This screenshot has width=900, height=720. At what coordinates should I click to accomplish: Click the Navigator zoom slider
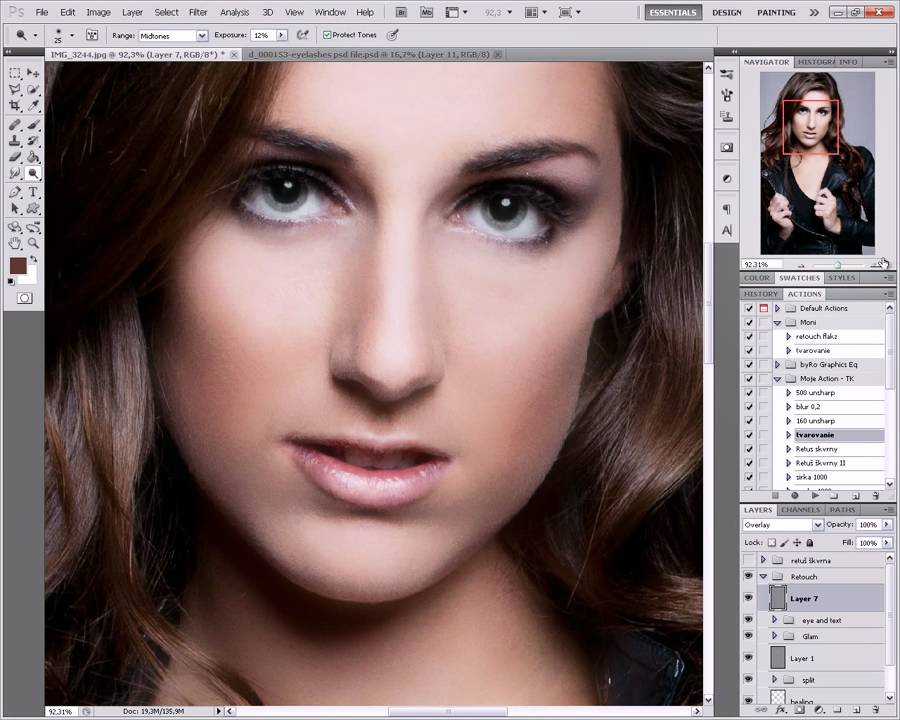click(x=837, y=265)
